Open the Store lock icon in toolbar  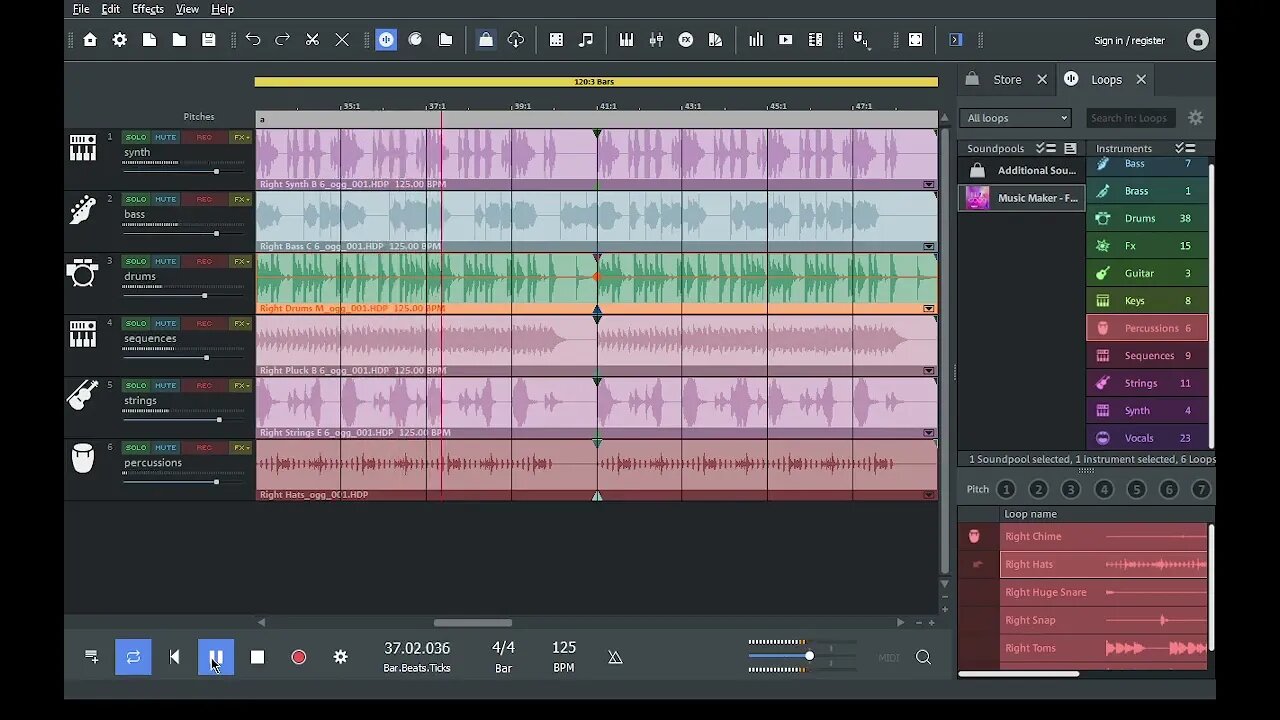pos(485,40)
